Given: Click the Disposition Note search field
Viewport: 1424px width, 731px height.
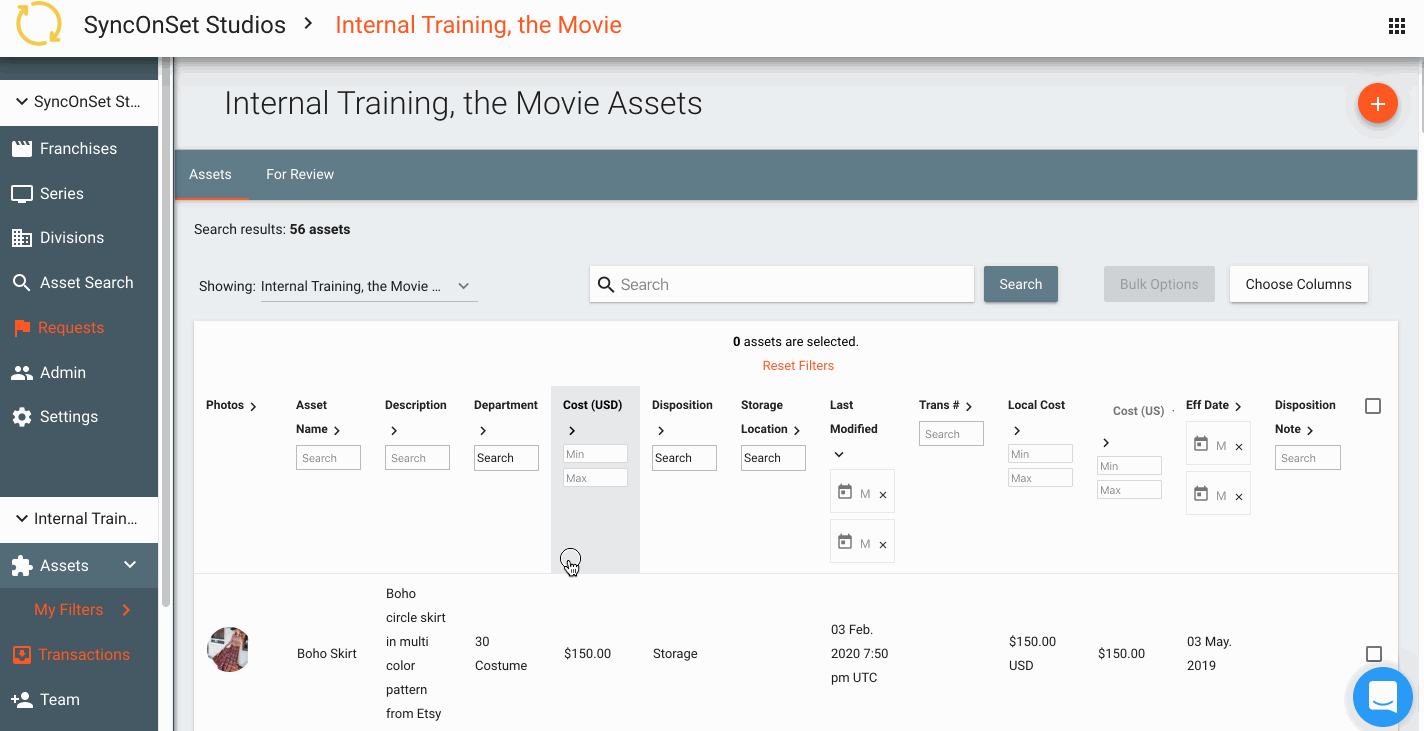Looking at the screenshot, I should [x=1308, y=458].
